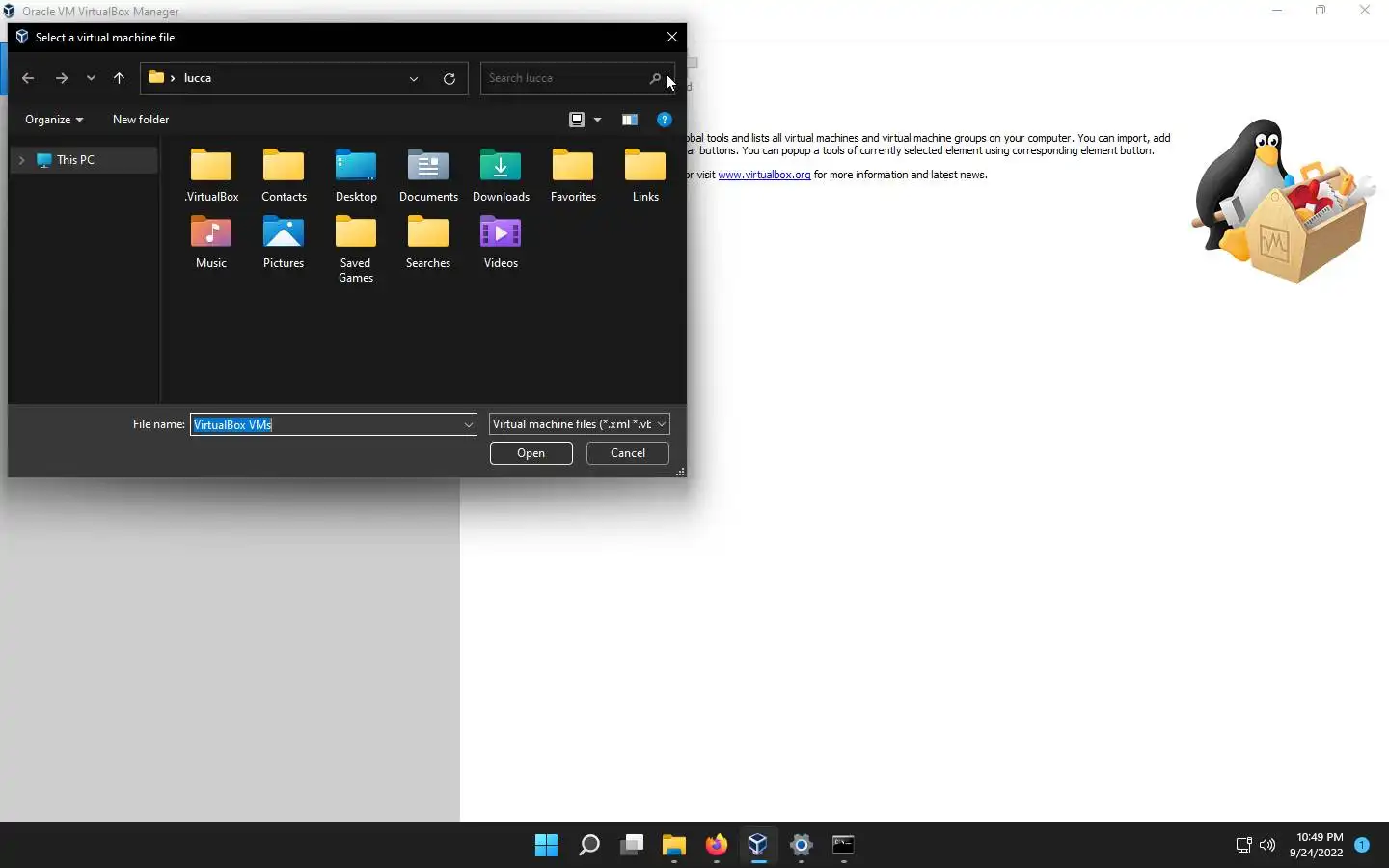Open the Links folder
The height and width of the screenshot is (868, 1389).
tap(645, 176)
